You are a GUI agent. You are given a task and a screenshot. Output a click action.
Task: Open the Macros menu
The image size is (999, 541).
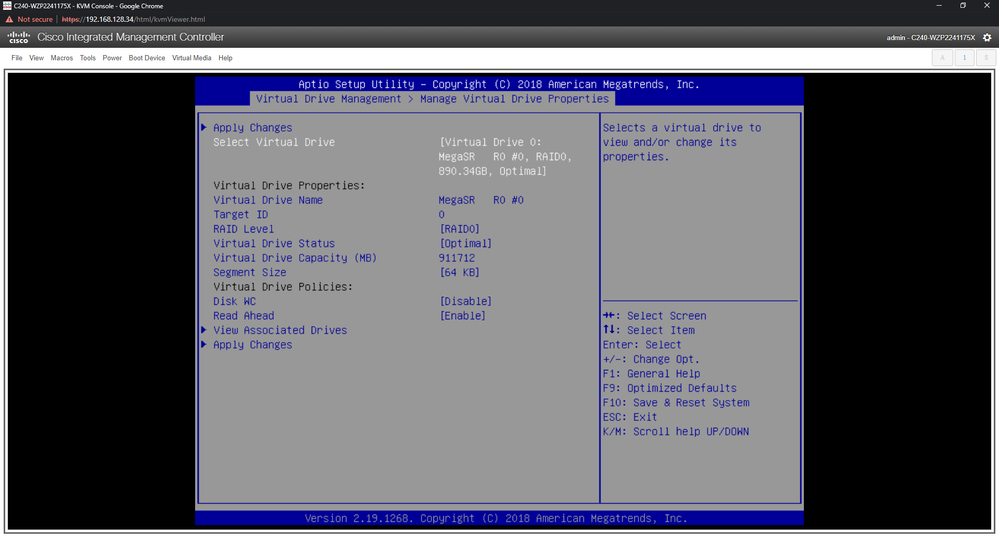(x=62, y=58)
